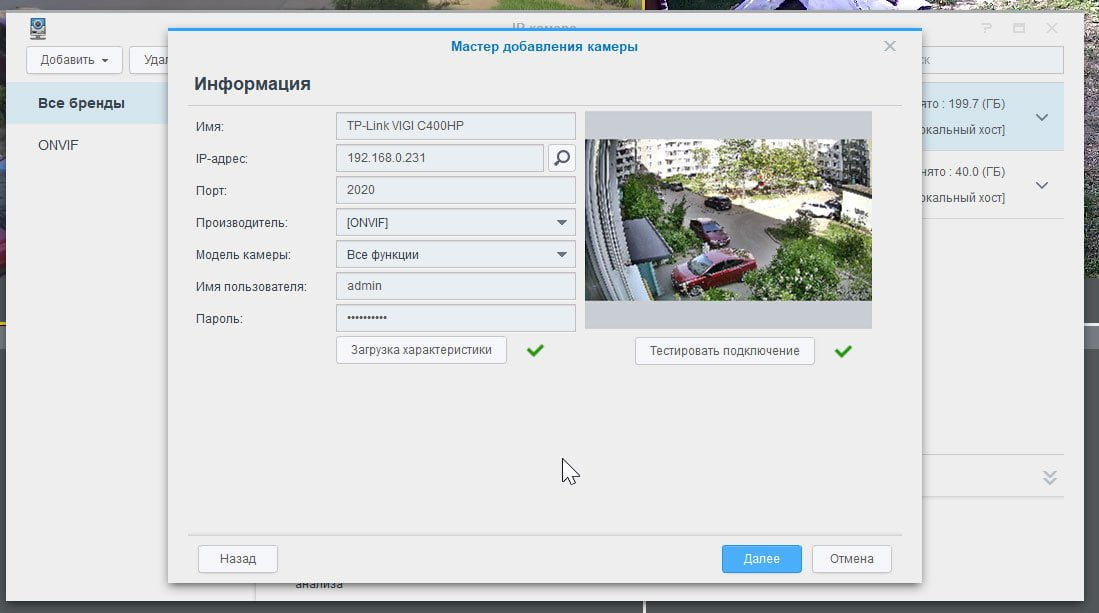Click the Имя input field
This screenshot has width=1099, height=613.
tap(456, 126)
